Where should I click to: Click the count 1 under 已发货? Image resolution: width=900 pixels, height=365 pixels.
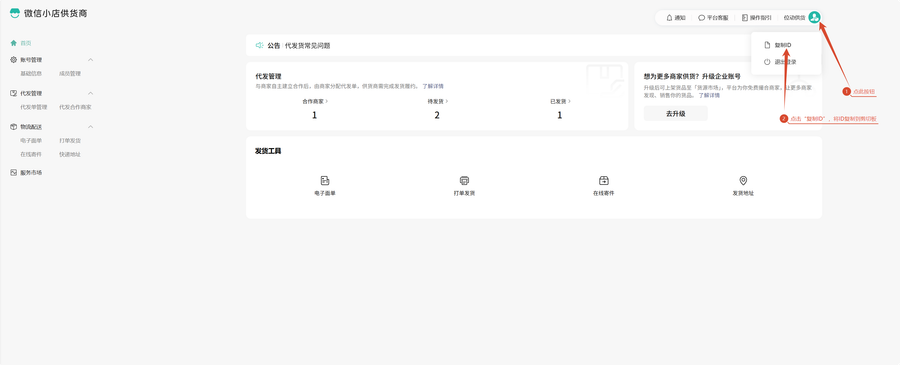pyautogui.click(x=560, y=115)
